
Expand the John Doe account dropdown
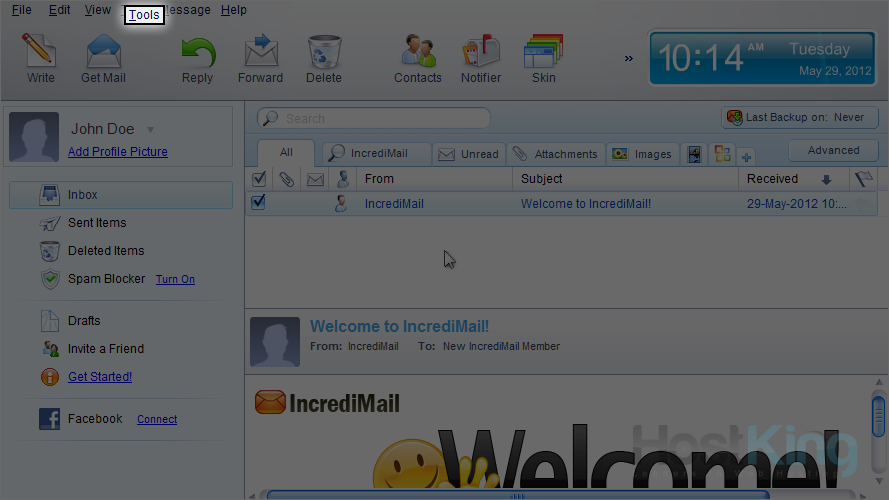coord(151,129)
